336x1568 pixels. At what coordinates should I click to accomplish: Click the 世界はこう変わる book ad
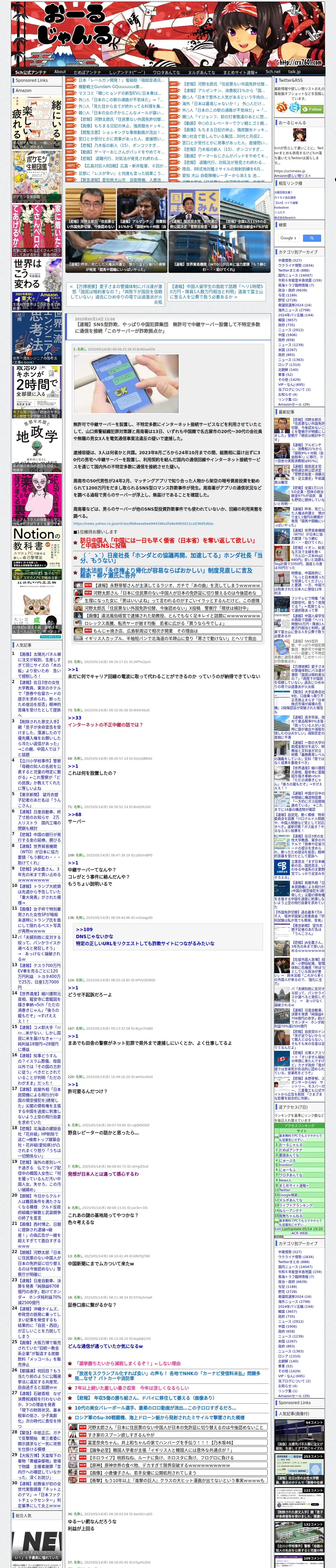point(37,284)
